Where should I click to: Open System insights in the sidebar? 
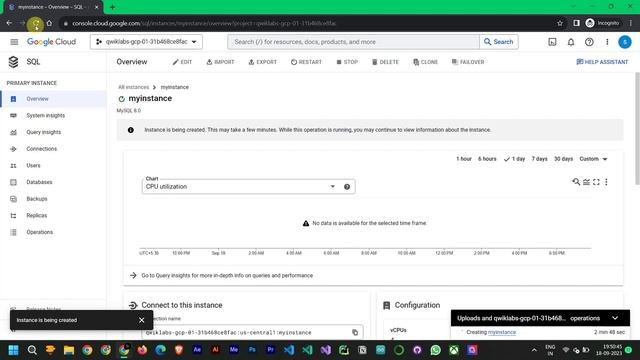tap(53, 116)
